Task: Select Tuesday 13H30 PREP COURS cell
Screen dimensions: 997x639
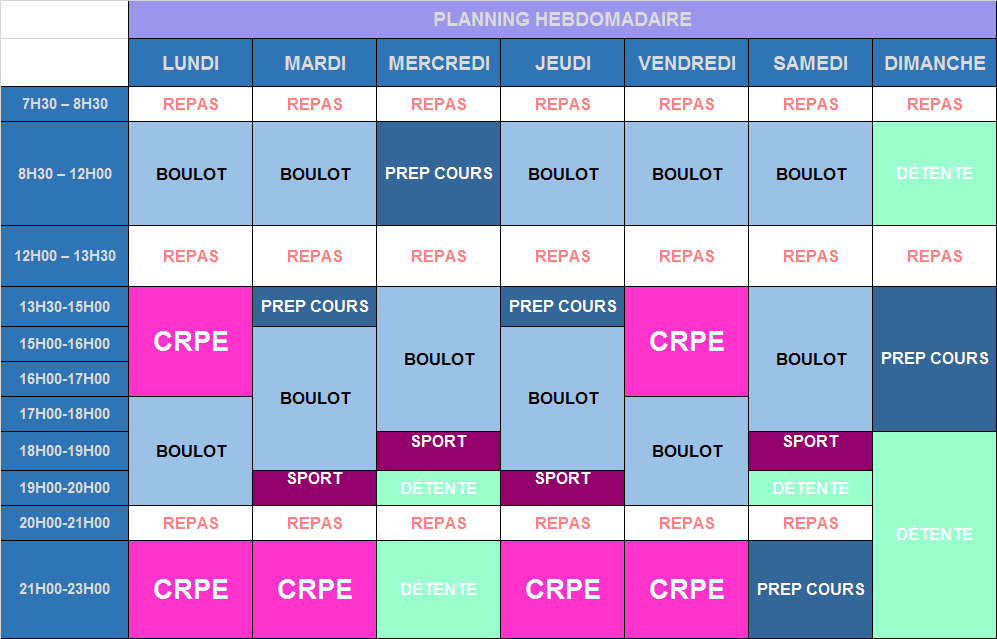Action: tap(315, 306)
